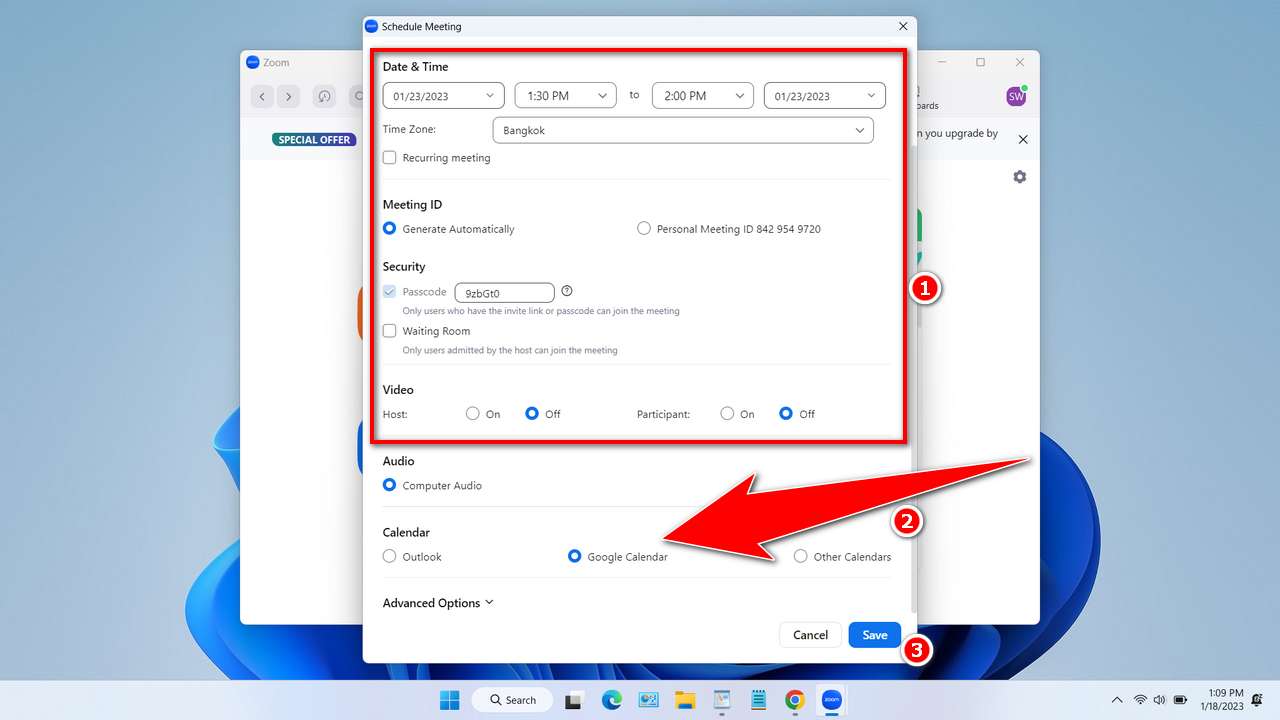Viewport: 1280px width, 720px height.
Task: Go back in Zoom main window
Action: click(262, 96)
